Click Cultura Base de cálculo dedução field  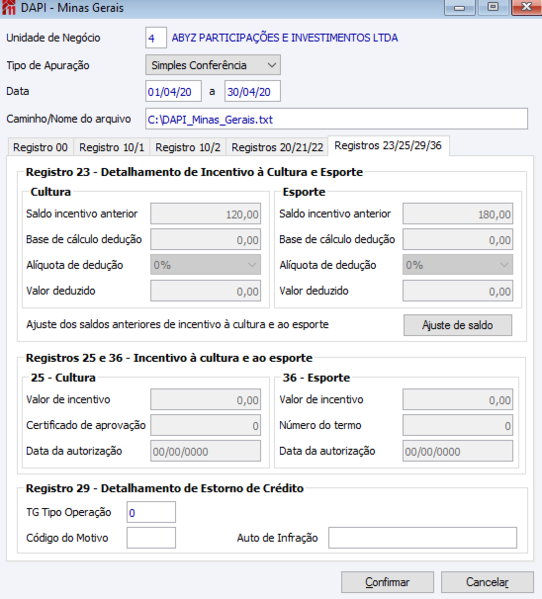[205, 239]
